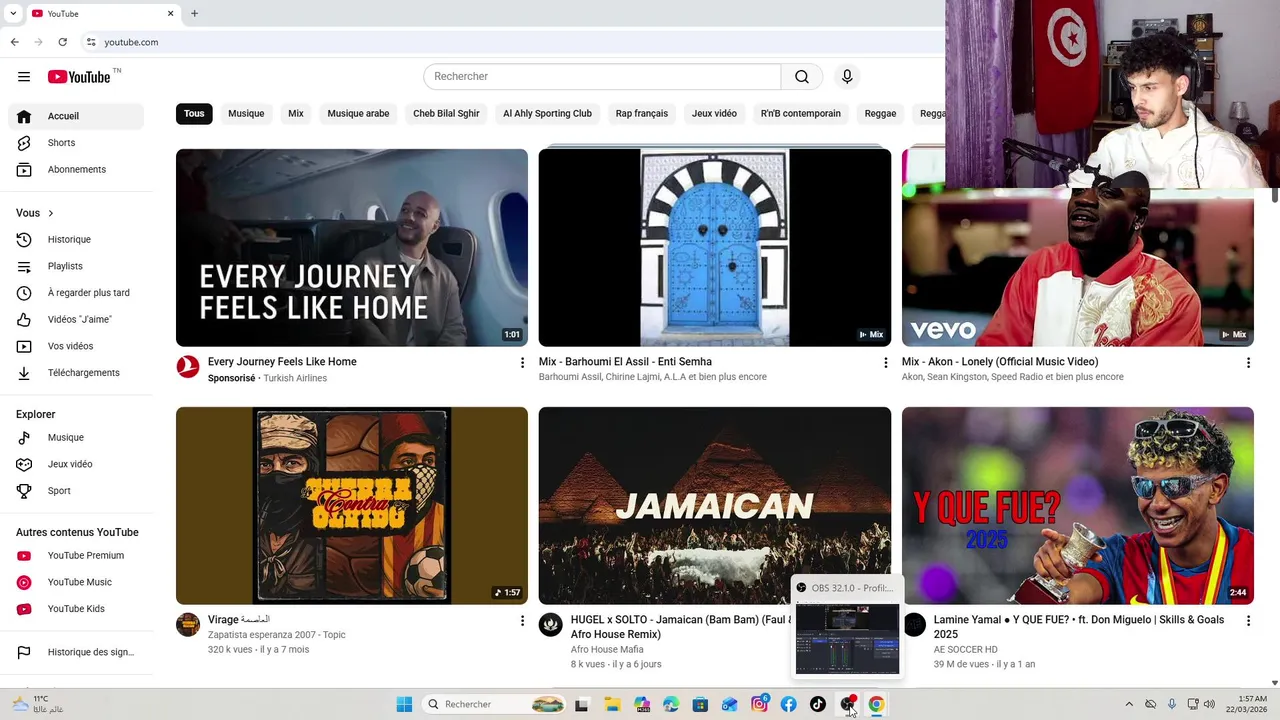This screenshot has height=720, width=1280.
Task: Click the YouTube logo
Action: coord(80,77)
